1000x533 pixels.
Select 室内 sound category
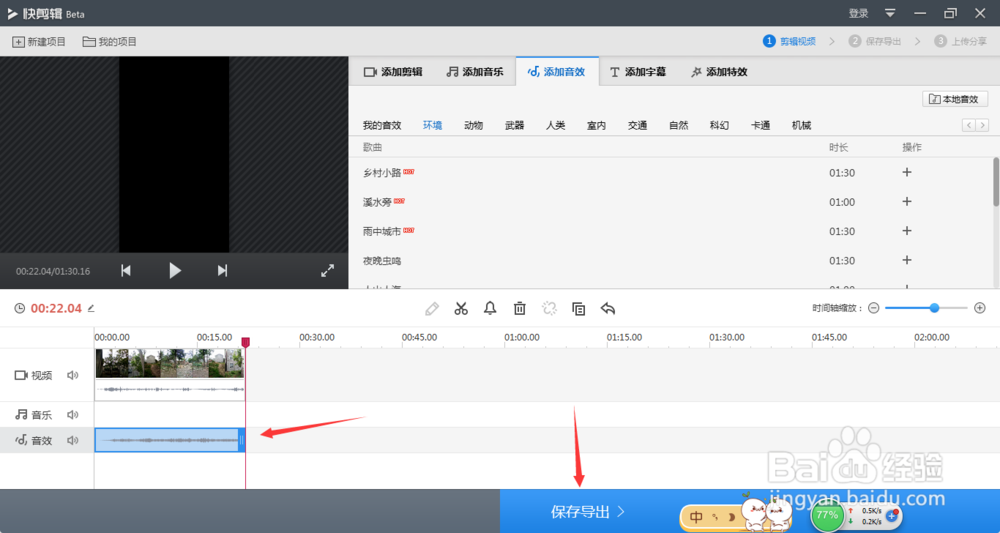coord(596,126)
